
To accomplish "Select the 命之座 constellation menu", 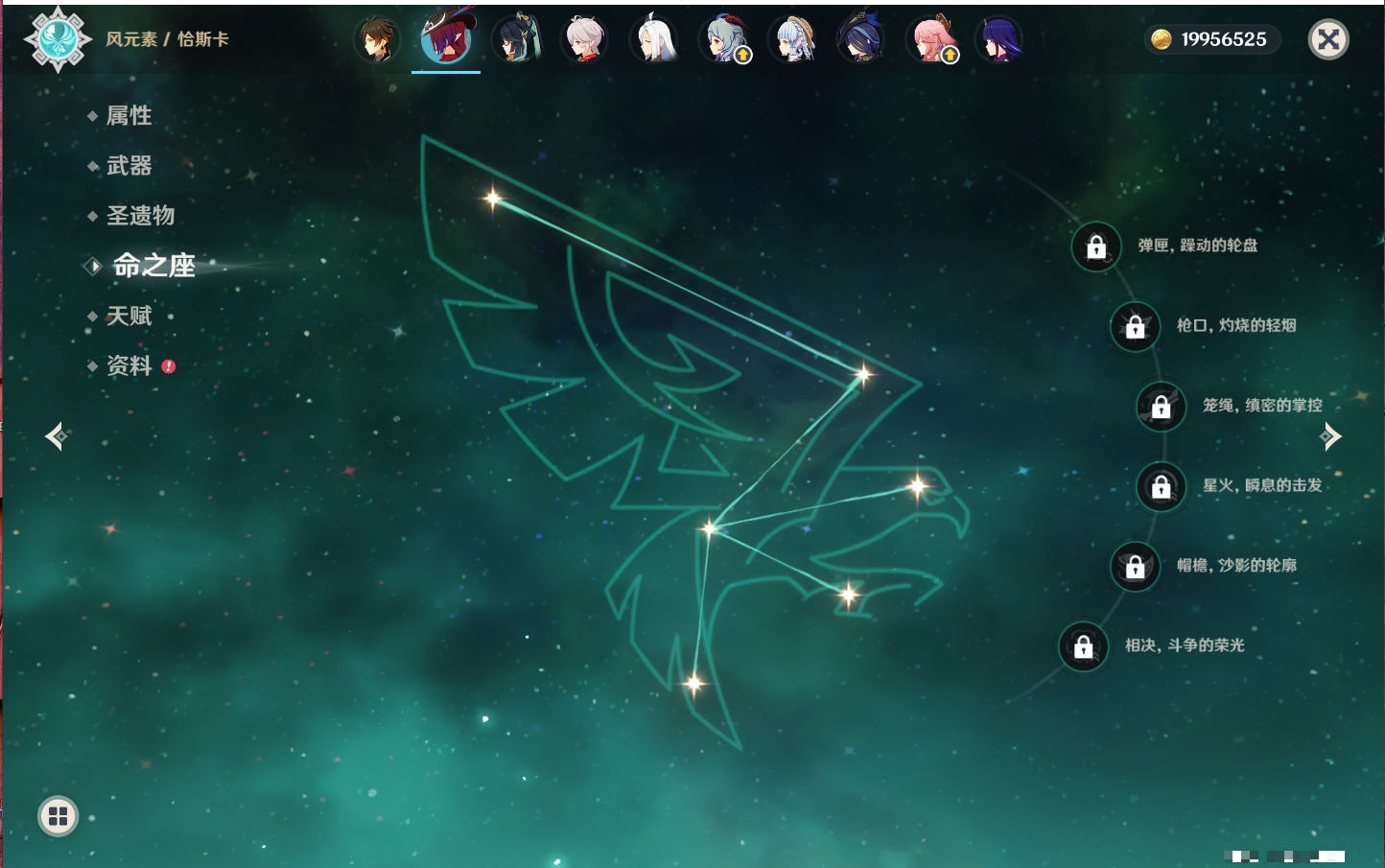I will tap(153, 266).
